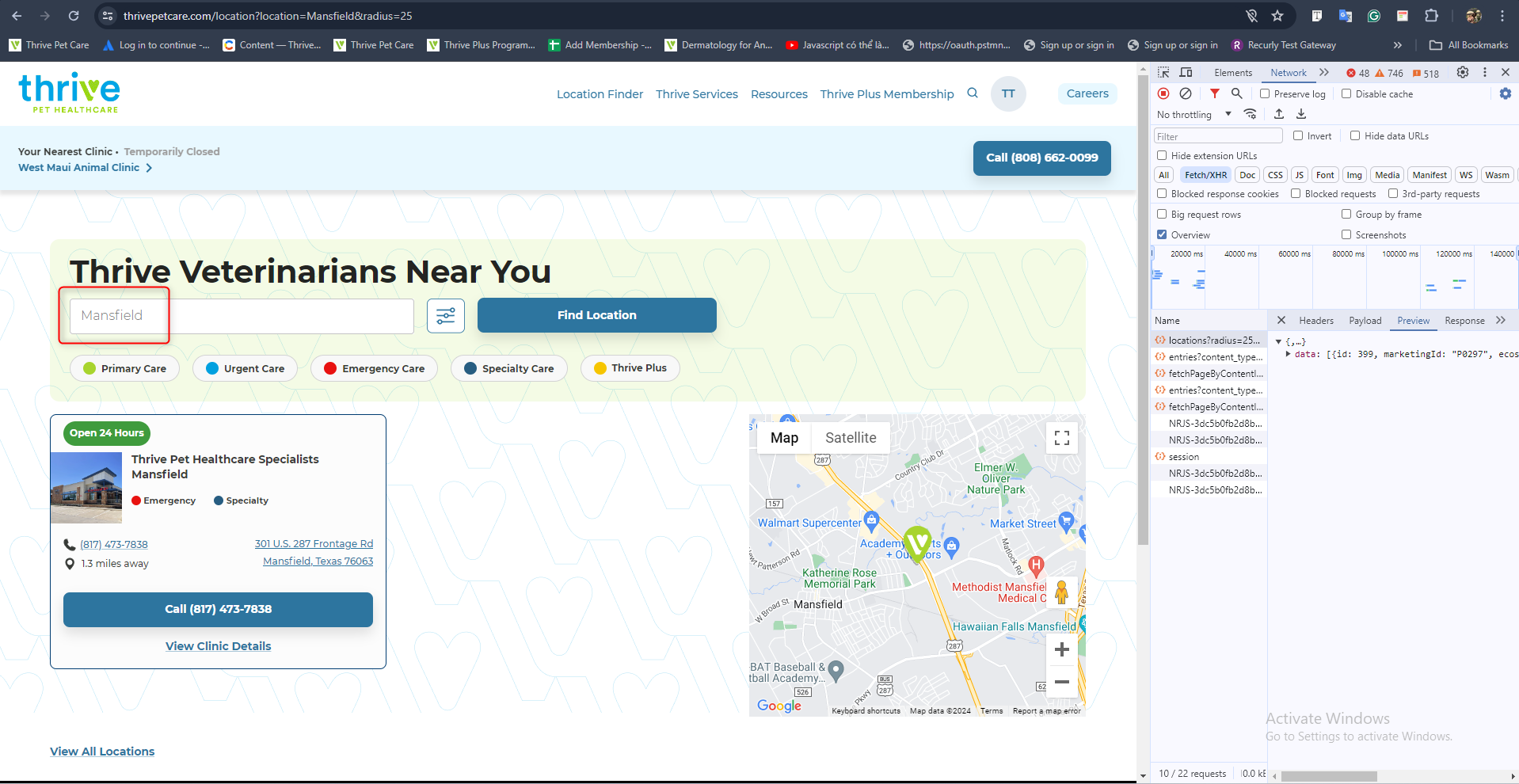Open the location filter options icon
This screenshot has height=784, width=1519.
click(x=446, y=315)
